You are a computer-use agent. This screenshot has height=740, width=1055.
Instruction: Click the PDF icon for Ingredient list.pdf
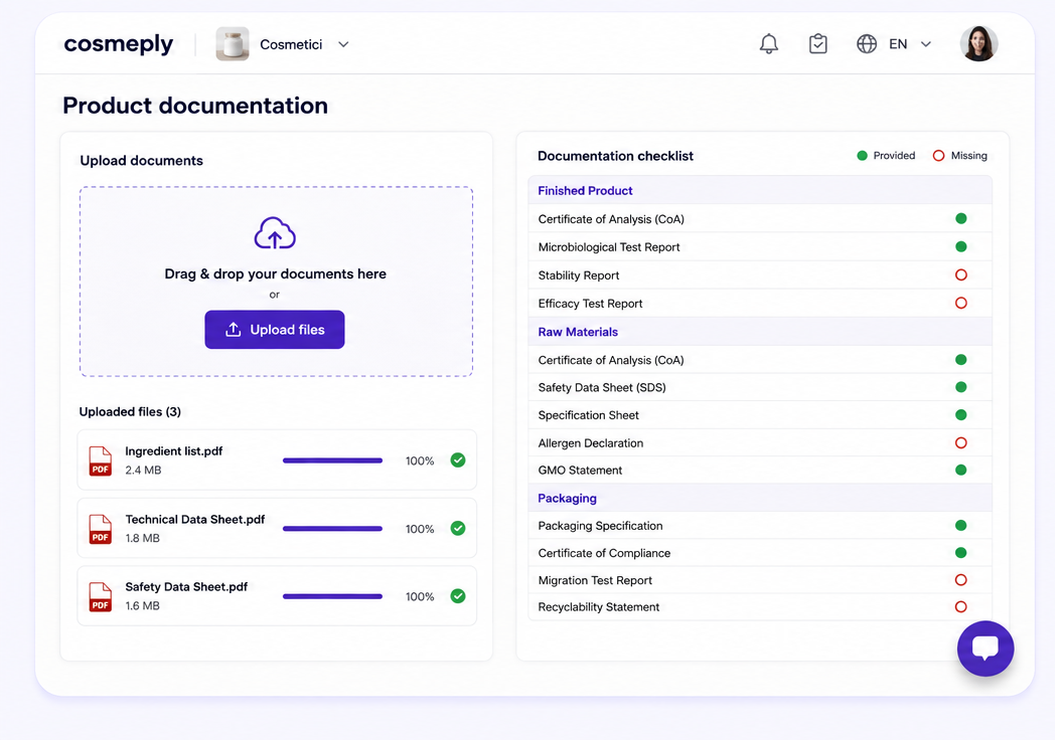pyautogui.click(x=100, y=461)
